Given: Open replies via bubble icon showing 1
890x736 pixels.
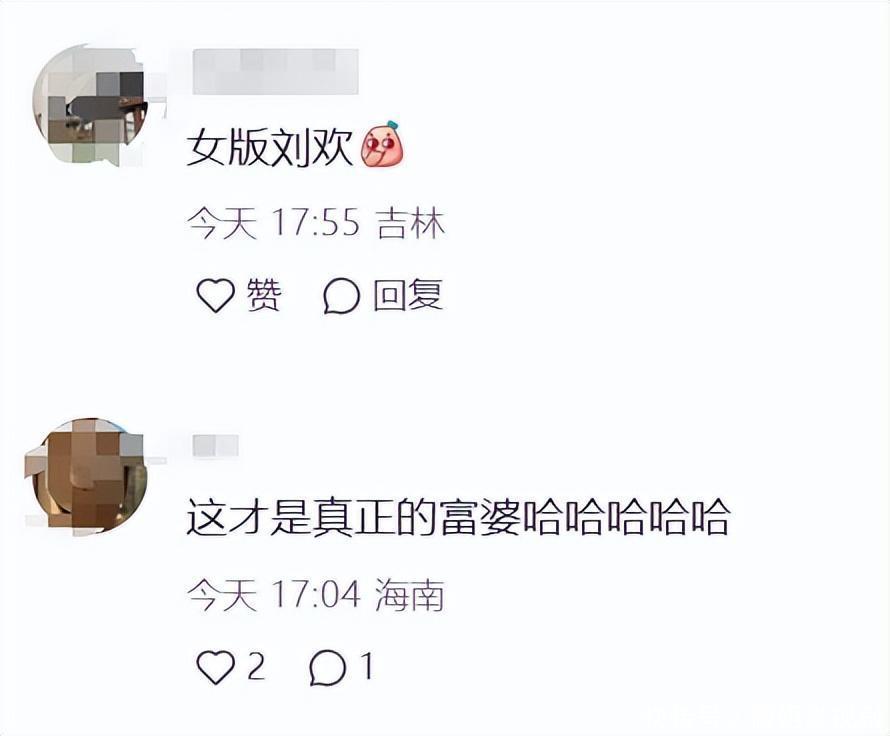Looking at the screenshot, I should (x=328, y=667).
